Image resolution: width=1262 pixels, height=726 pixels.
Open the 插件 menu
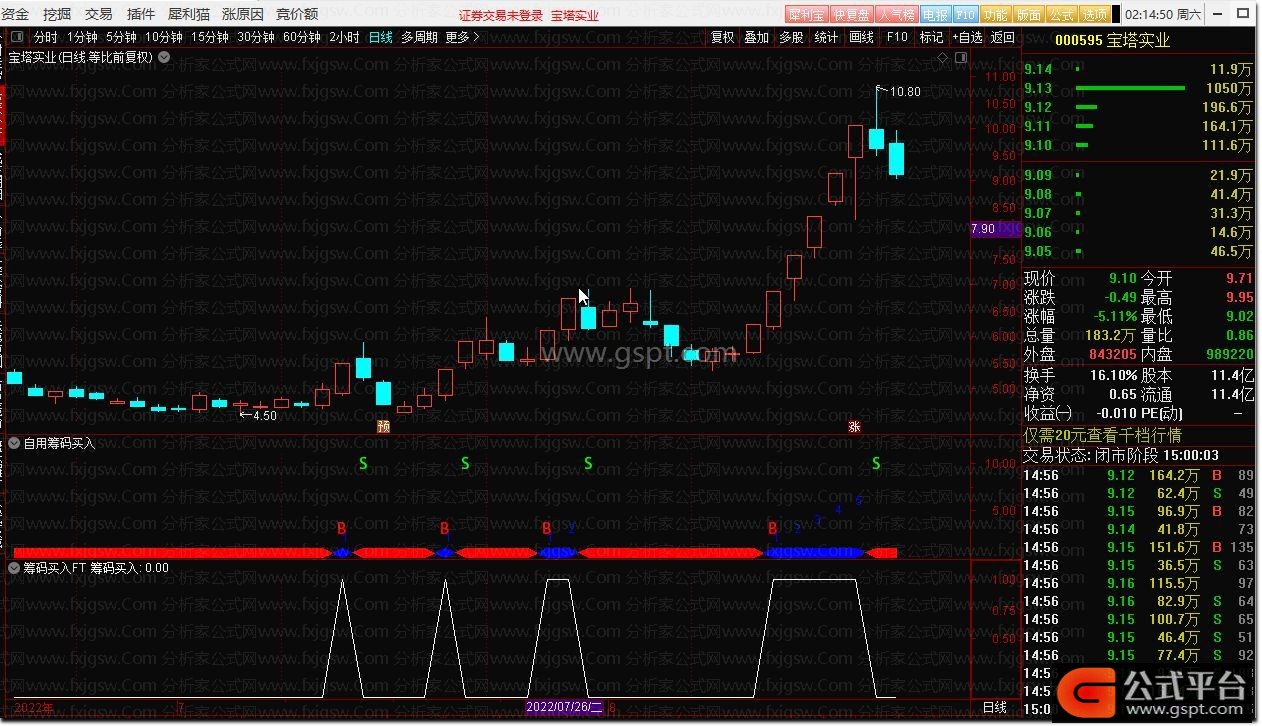point(141,14)
